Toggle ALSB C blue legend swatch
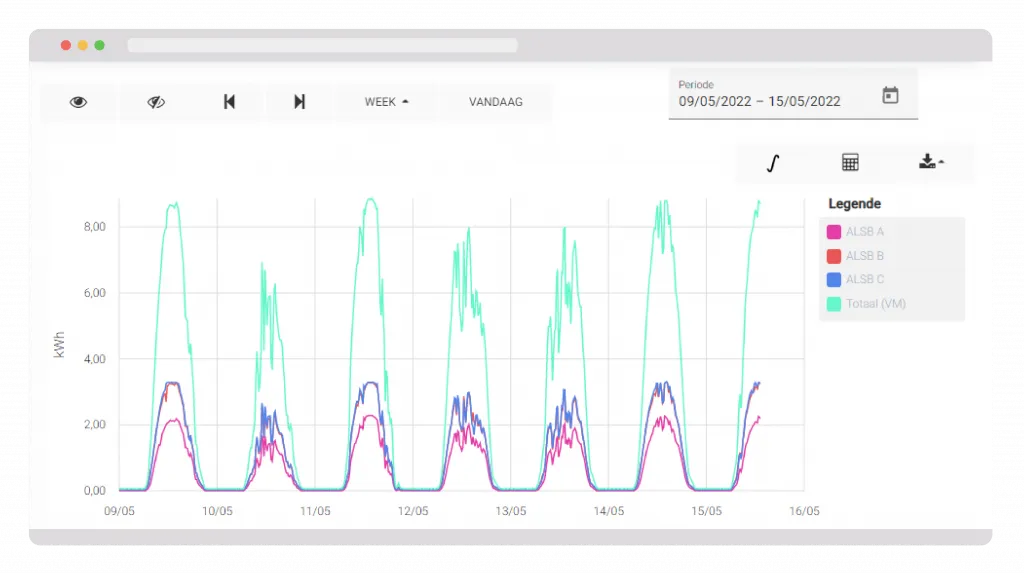Screen dimensions: 1024x573 point(834,280)
